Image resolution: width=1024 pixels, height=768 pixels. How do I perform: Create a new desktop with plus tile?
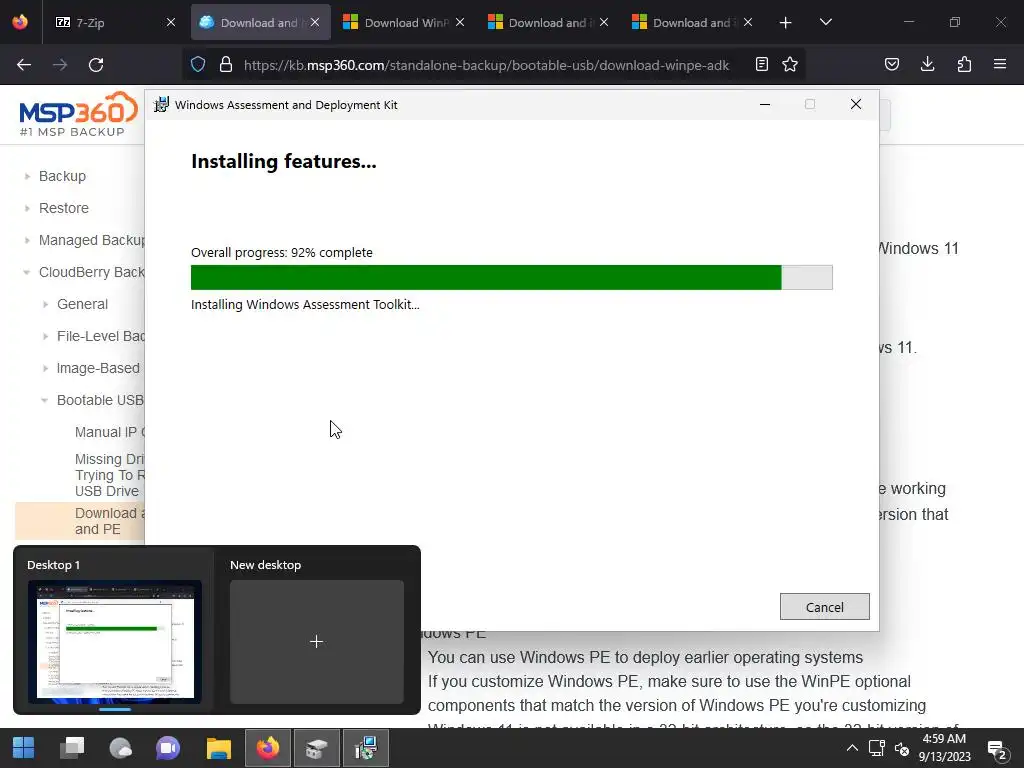click(317, 642)
